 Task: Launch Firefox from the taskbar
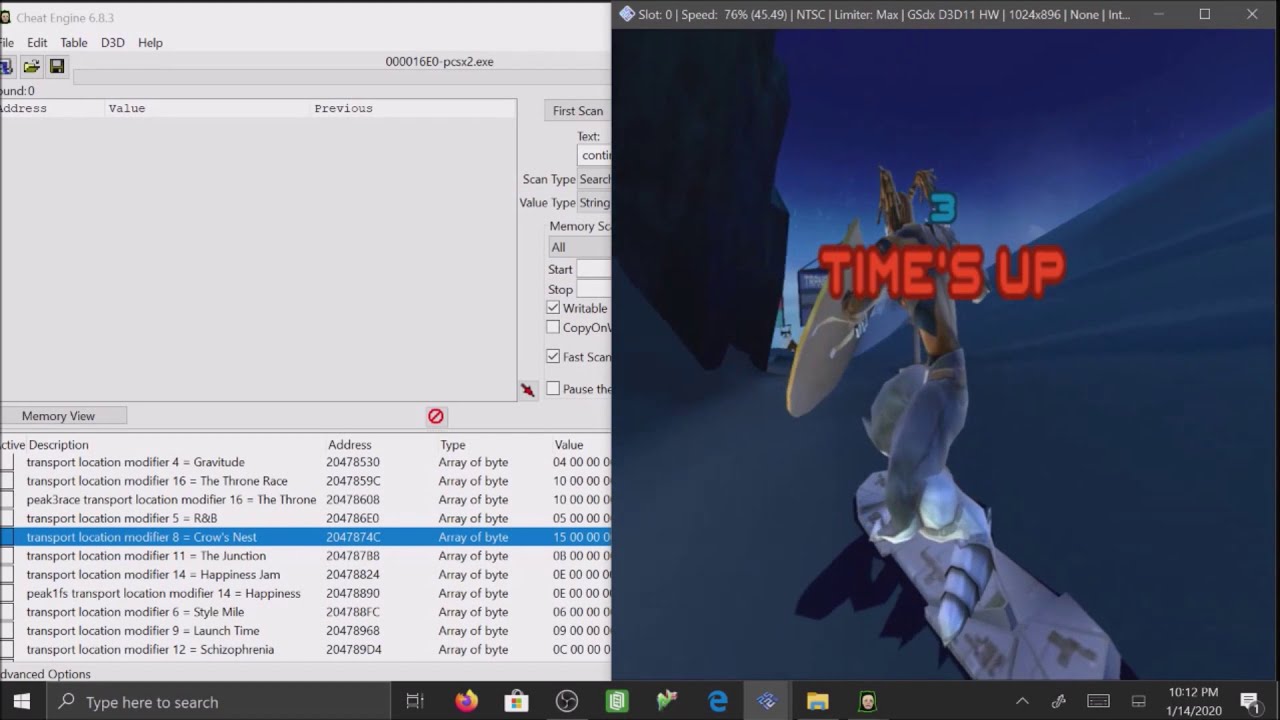click(x=466, y=702)
